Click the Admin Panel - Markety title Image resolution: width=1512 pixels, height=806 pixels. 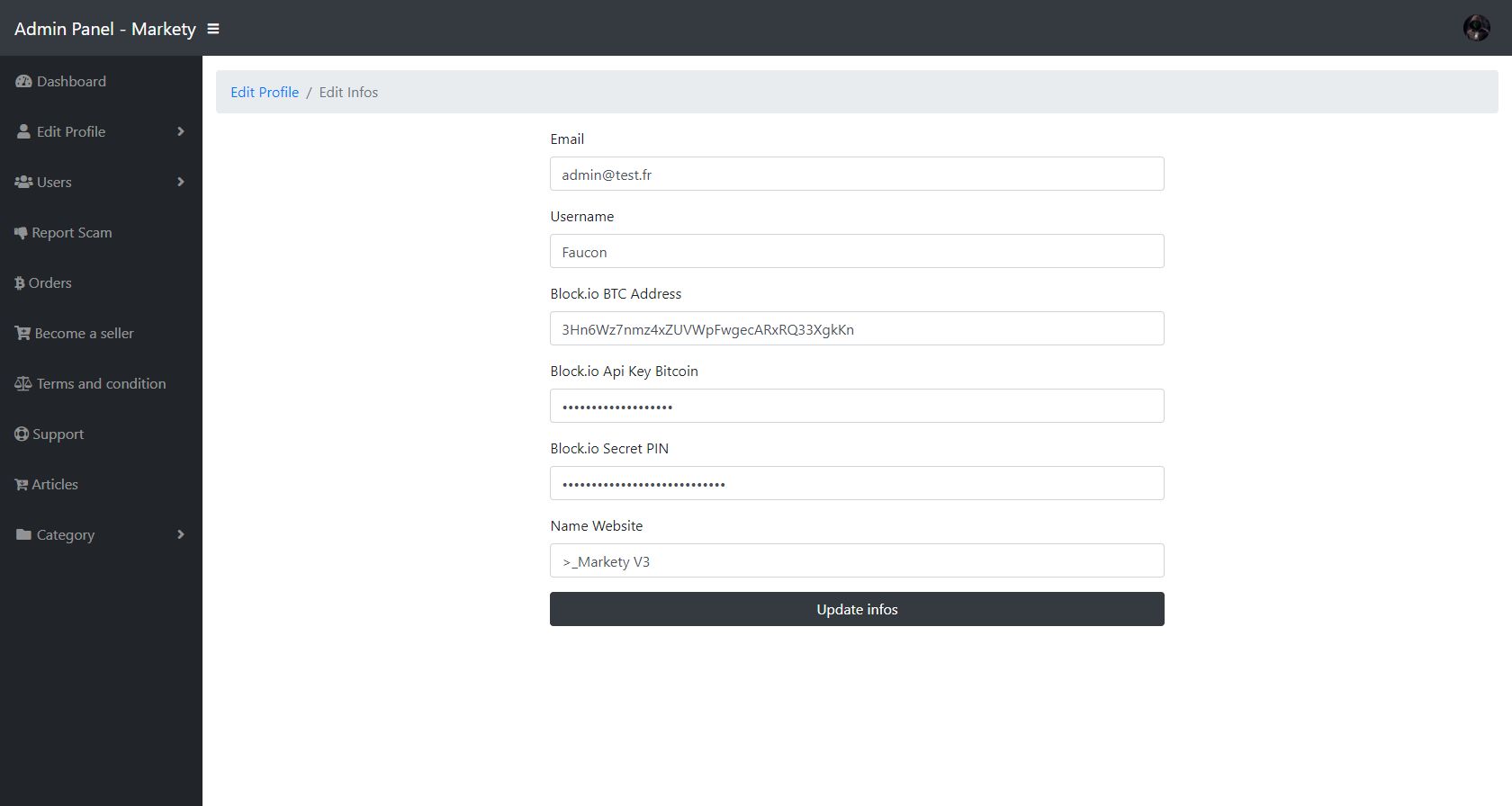(x=105, y=29)
